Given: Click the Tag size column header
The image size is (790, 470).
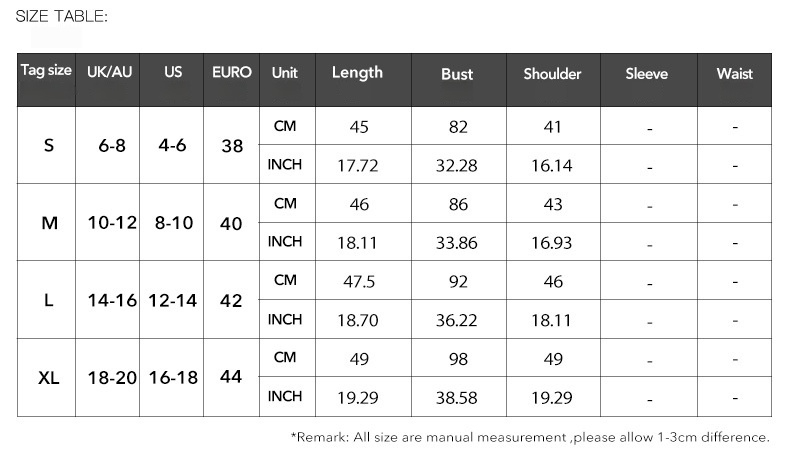Looking at the screenshot, I should [47, 72].
